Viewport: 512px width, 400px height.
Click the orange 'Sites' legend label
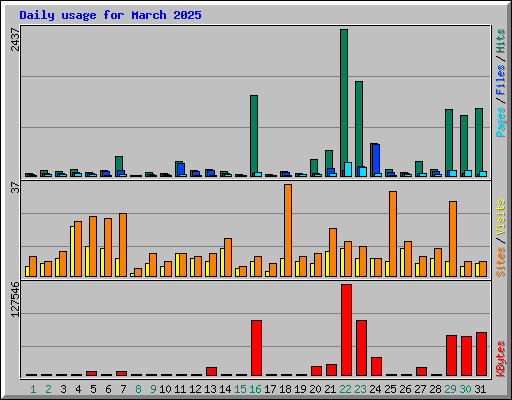coord(501,262)
